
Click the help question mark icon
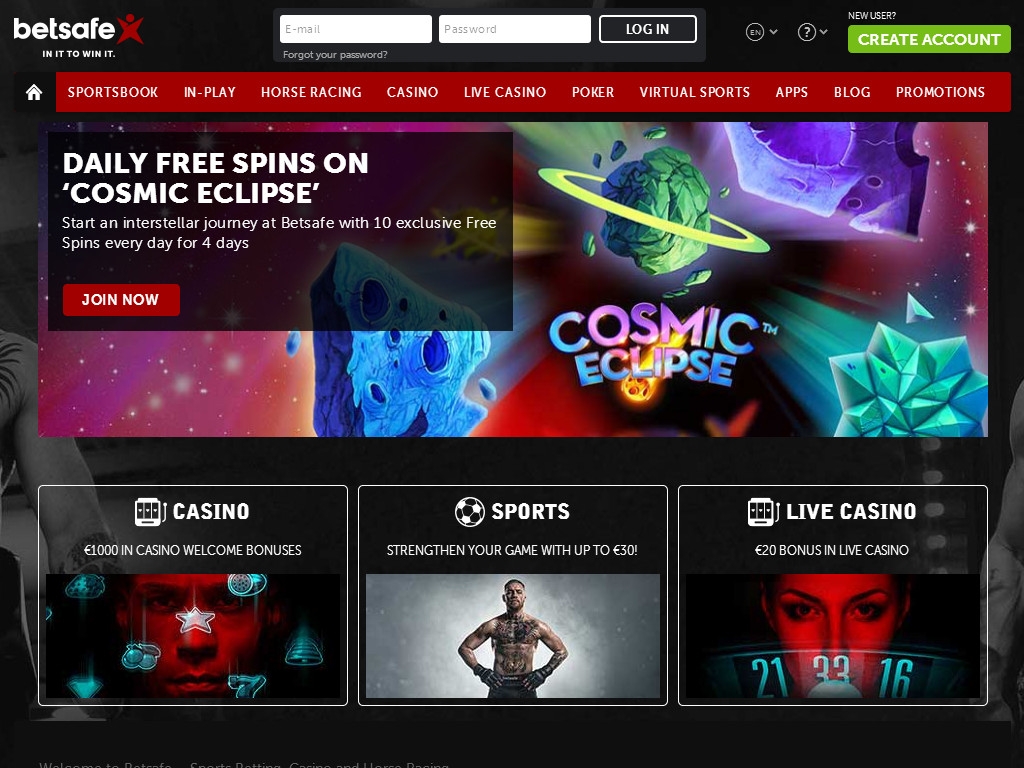(807, 31)
